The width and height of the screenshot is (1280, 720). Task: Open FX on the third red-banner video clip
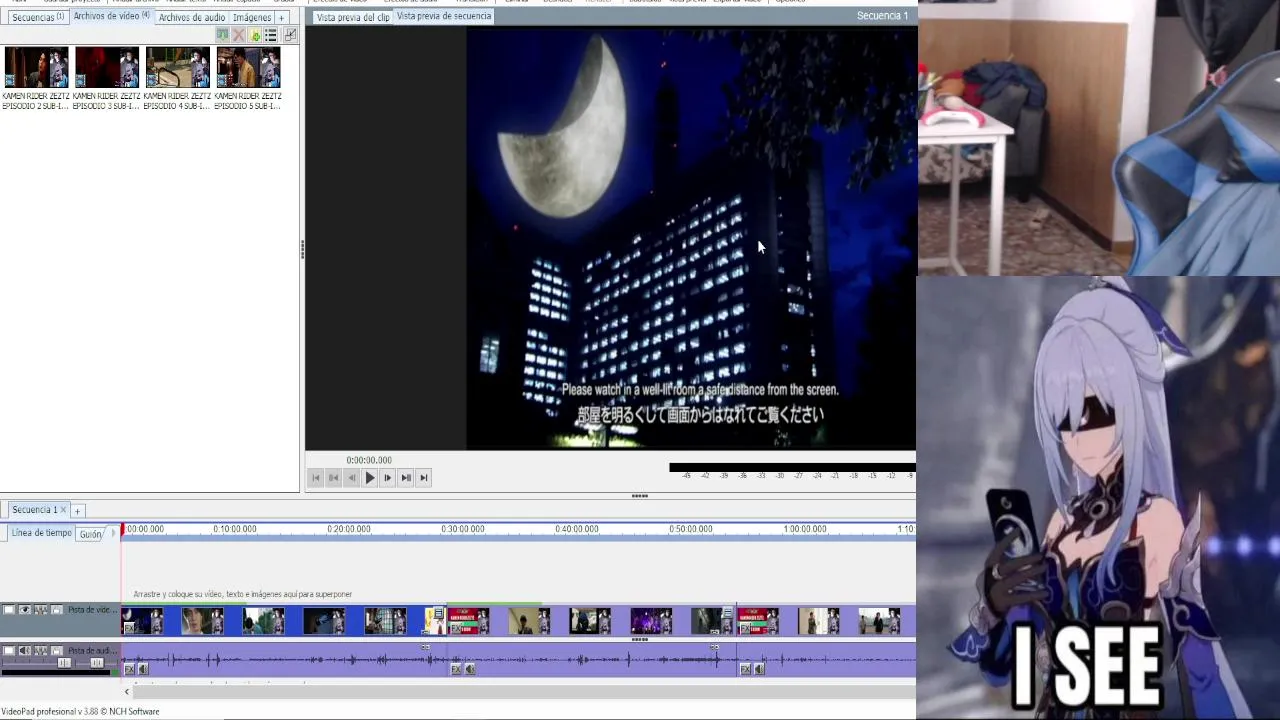click(745, 628)
